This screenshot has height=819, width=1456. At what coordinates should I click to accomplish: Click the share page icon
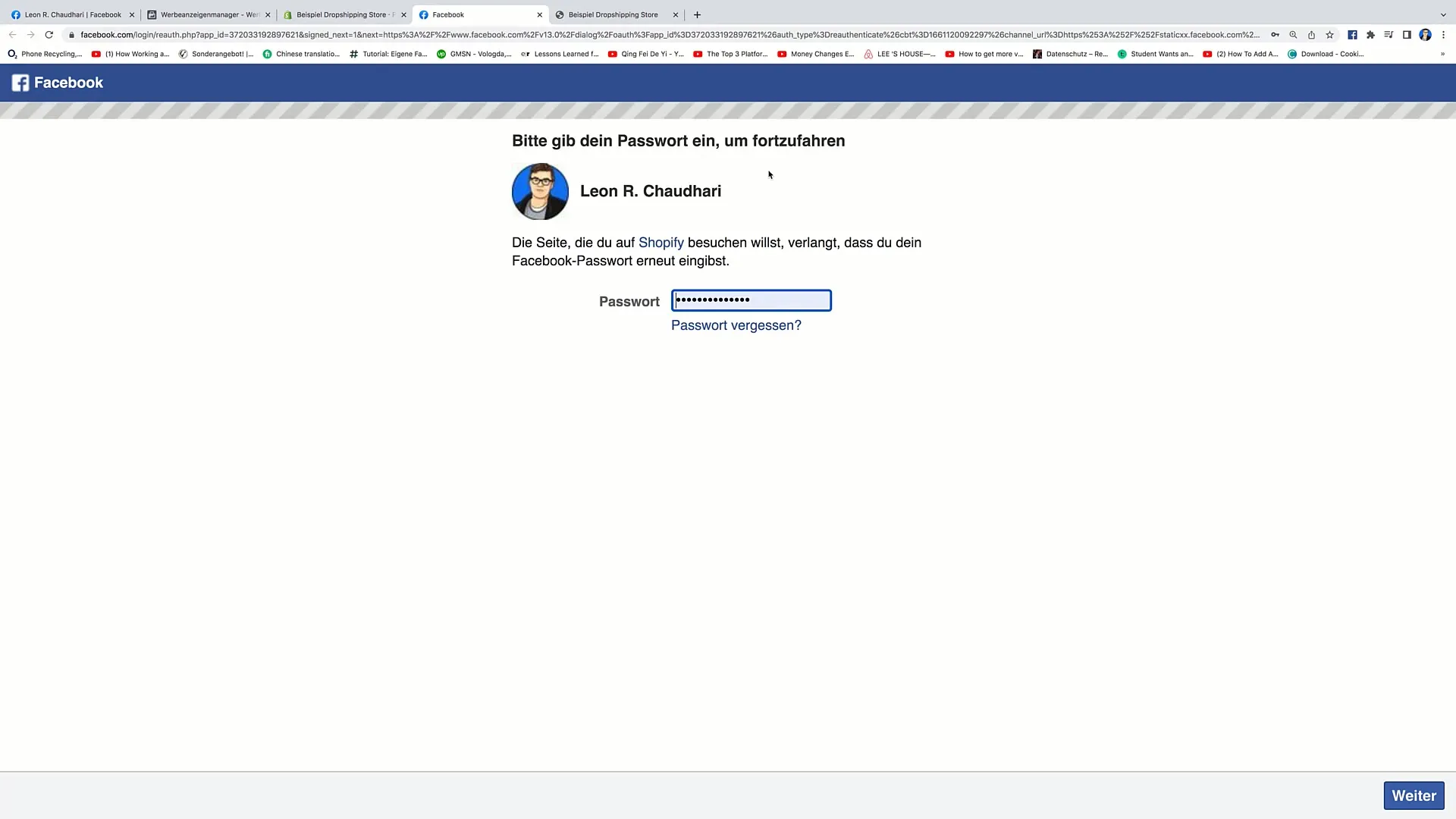click(1311, 35)
